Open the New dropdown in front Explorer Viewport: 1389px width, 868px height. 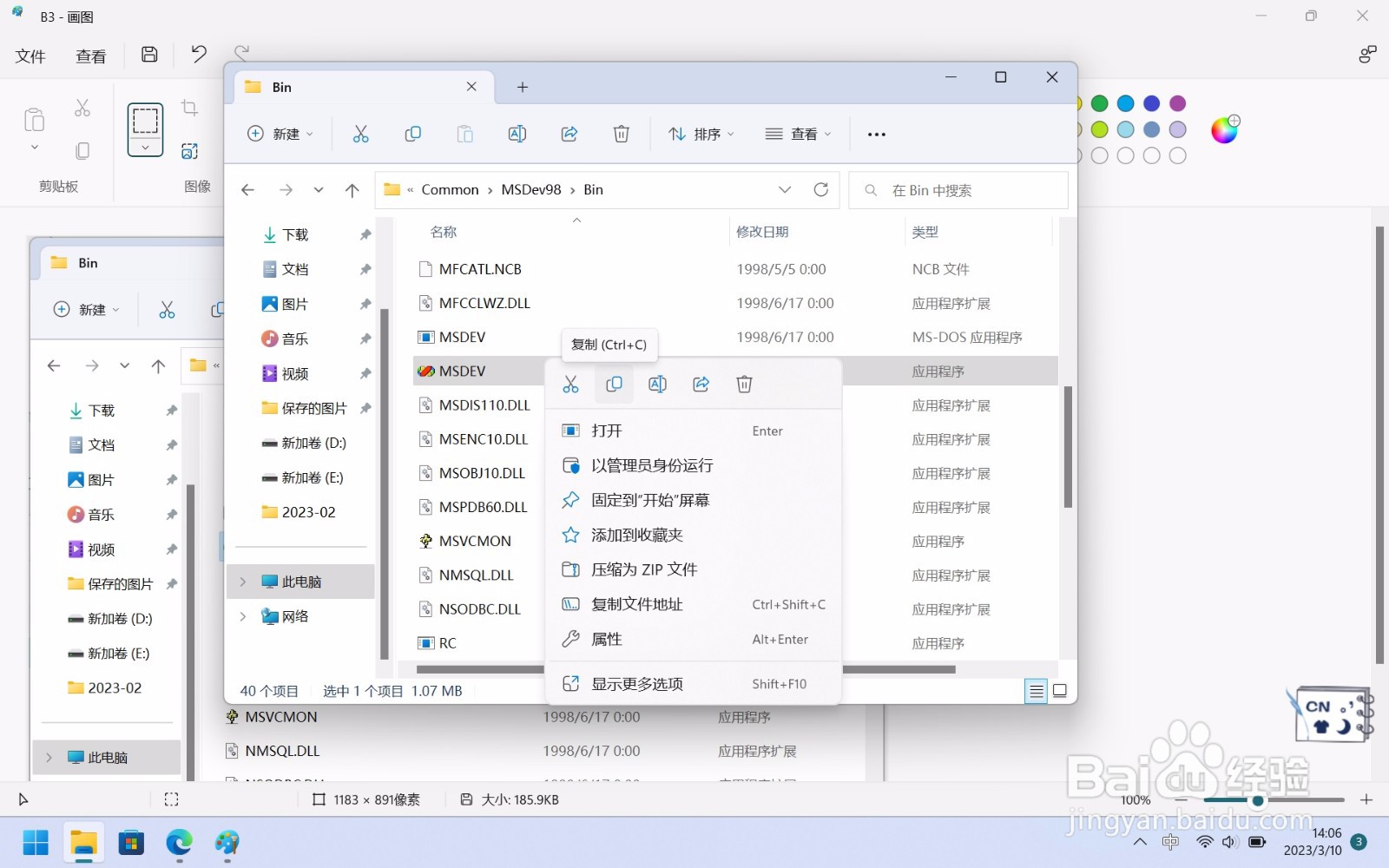(280, 134)
